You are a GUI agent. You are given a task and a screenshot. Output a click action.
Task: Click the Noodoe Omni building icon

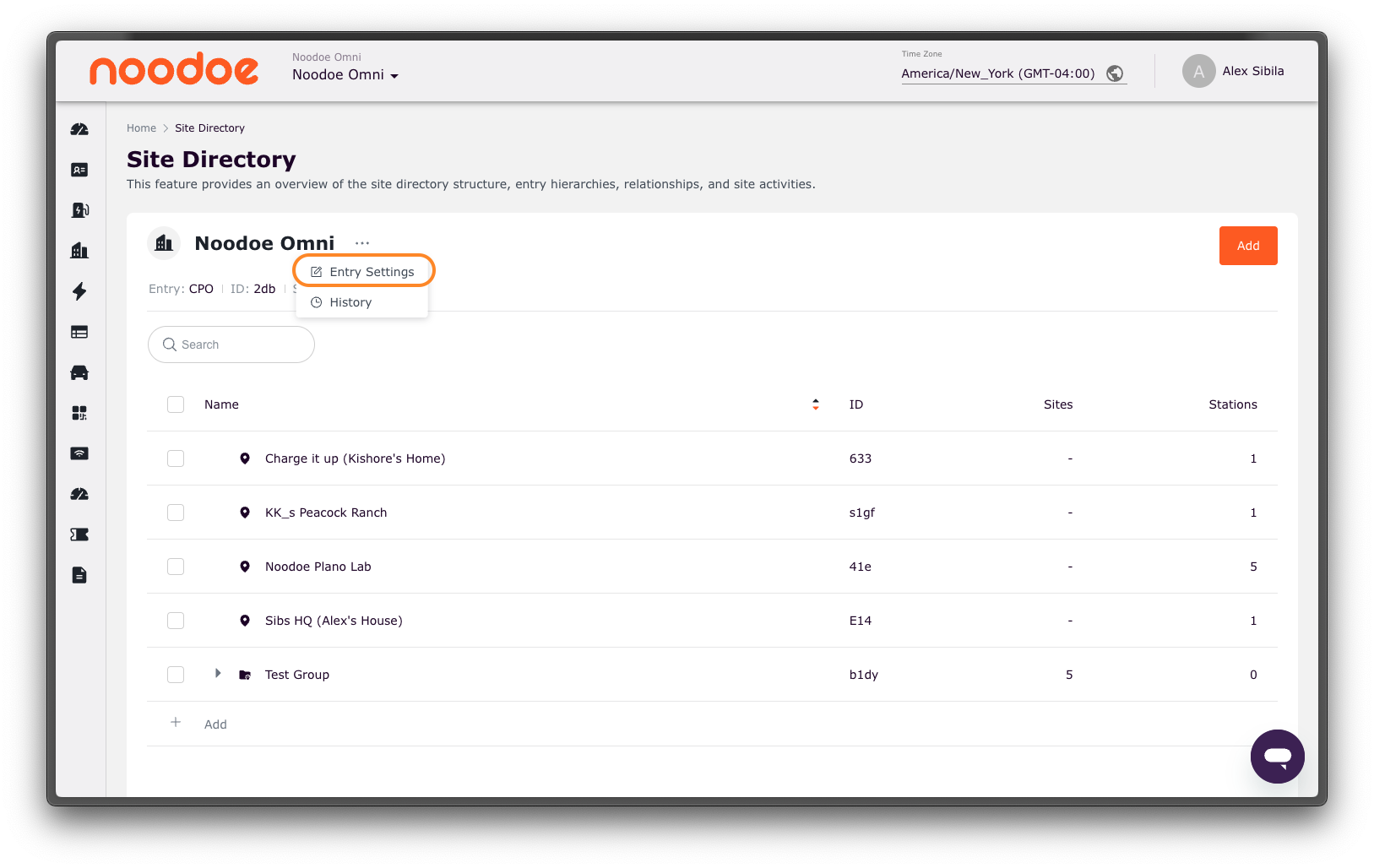(x=164, y=243)
